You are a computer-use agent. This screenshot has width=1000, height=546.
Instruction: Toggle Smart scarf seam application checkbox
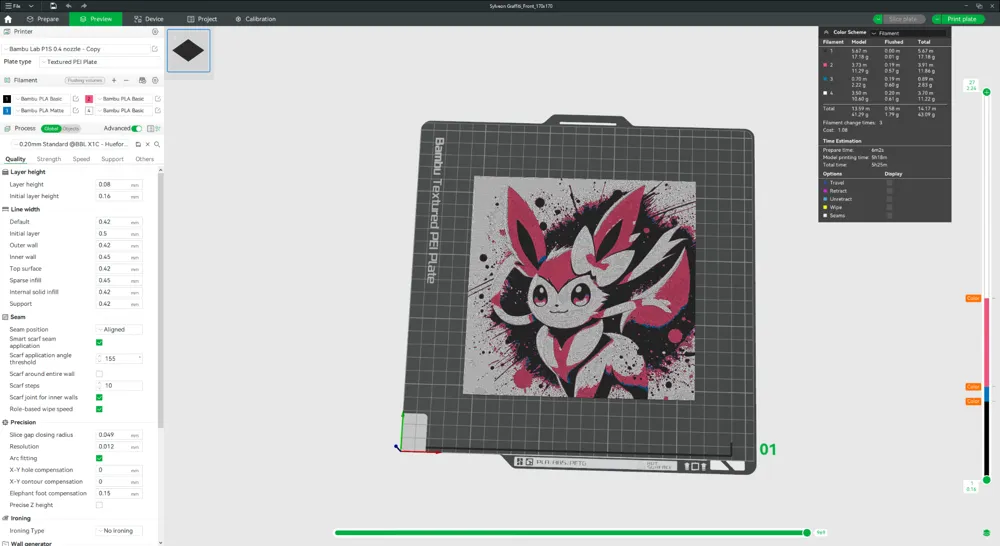pos(99,343)
